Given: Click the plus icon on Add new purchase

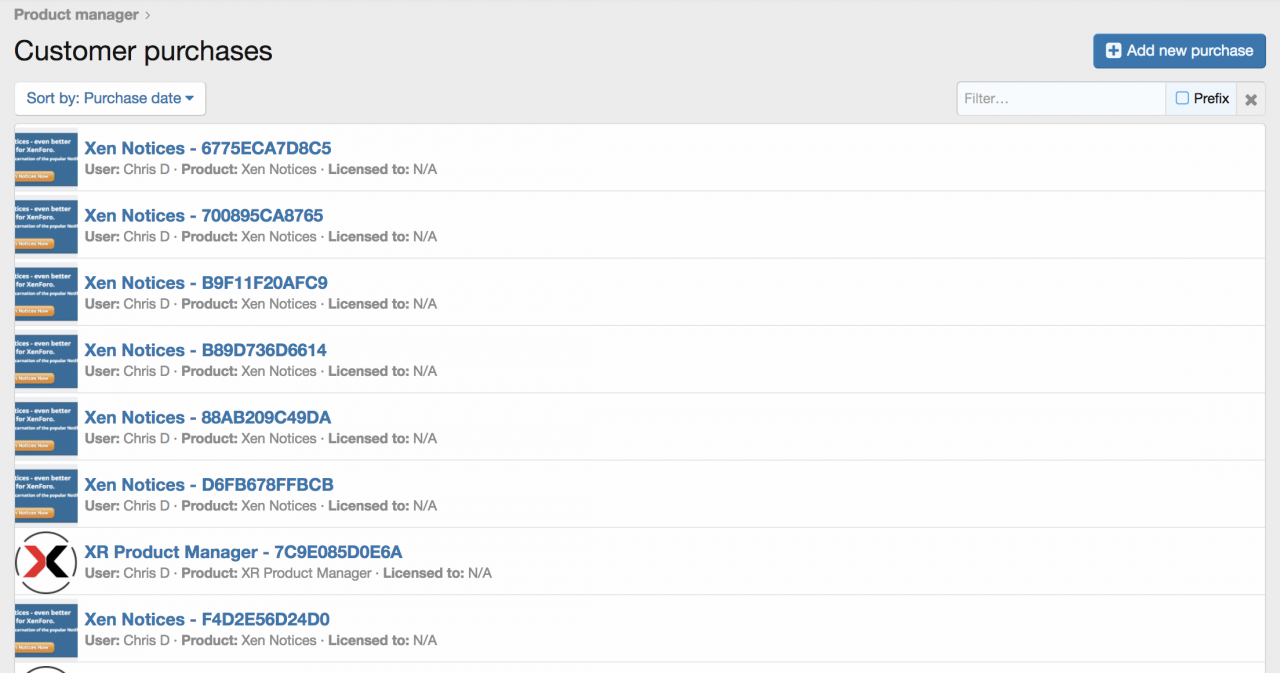Looking at the screenshot, I should pos(1113,51).
